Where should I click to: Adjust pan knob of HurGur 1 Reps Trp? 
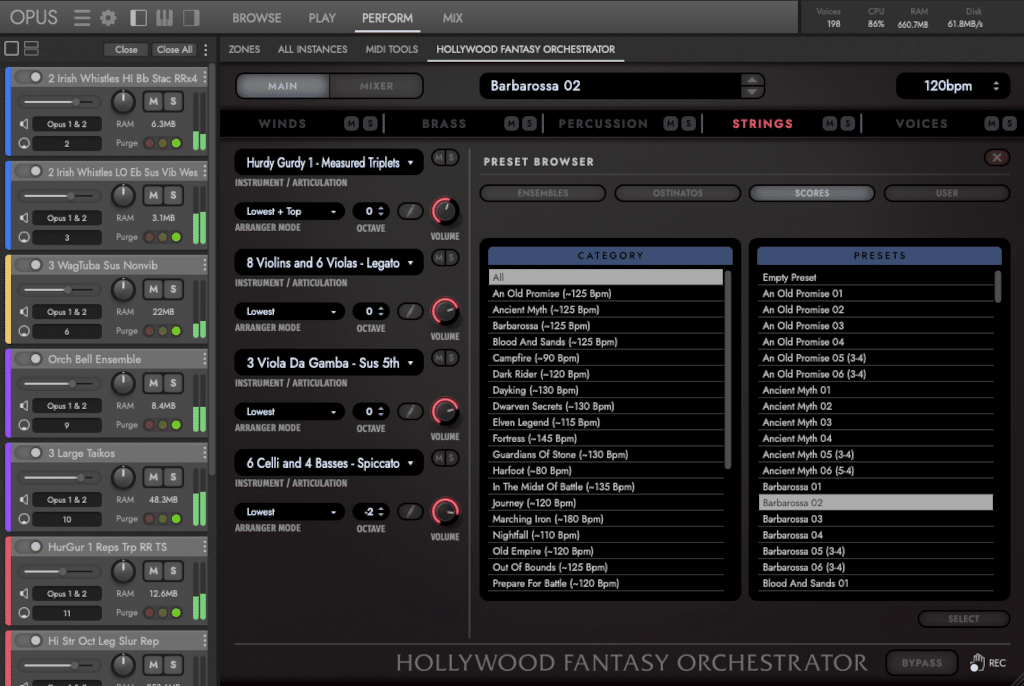(x=123, y=570)
